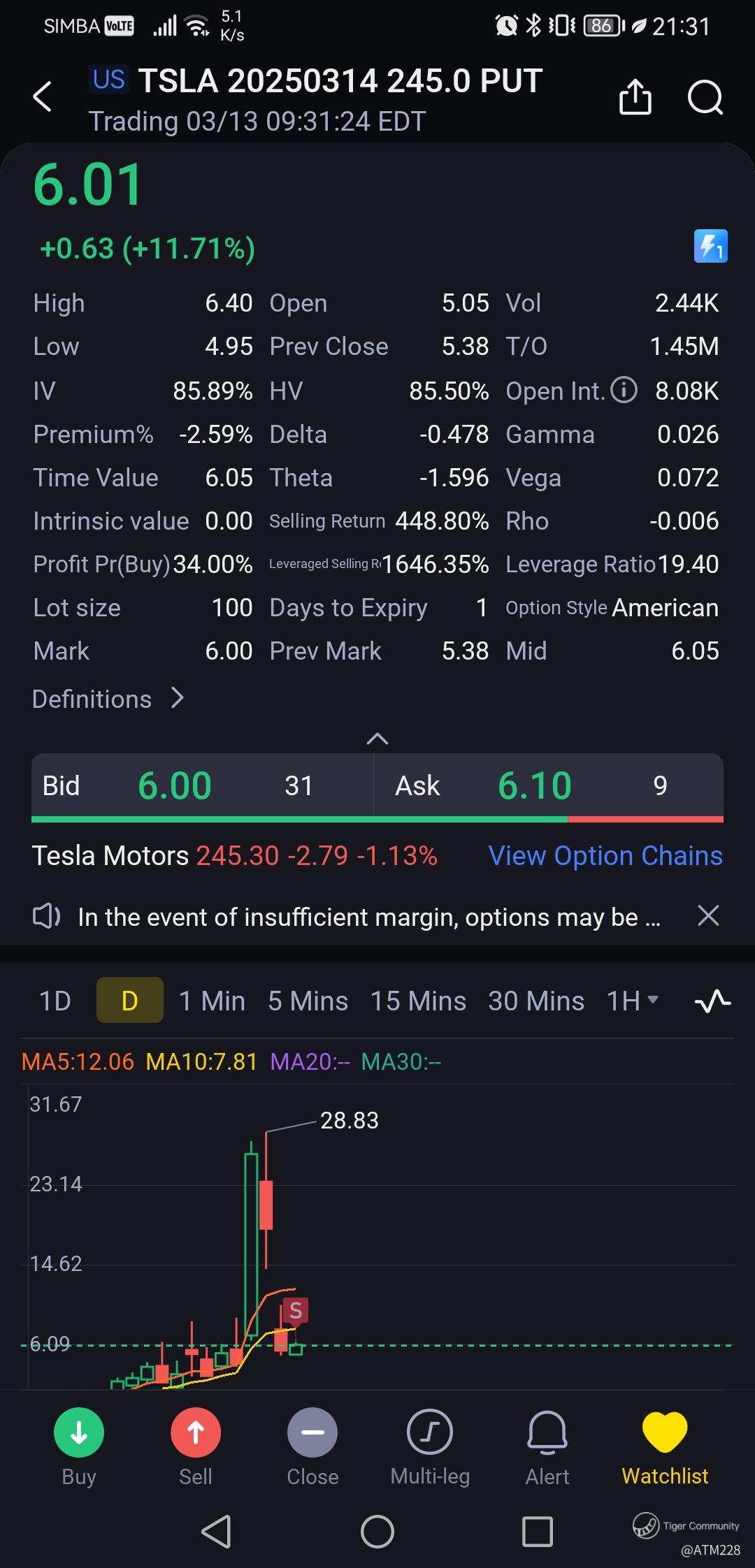Open the 1H timeframe dropdown
This screenshot has height=1568, width=755.
633,1001
